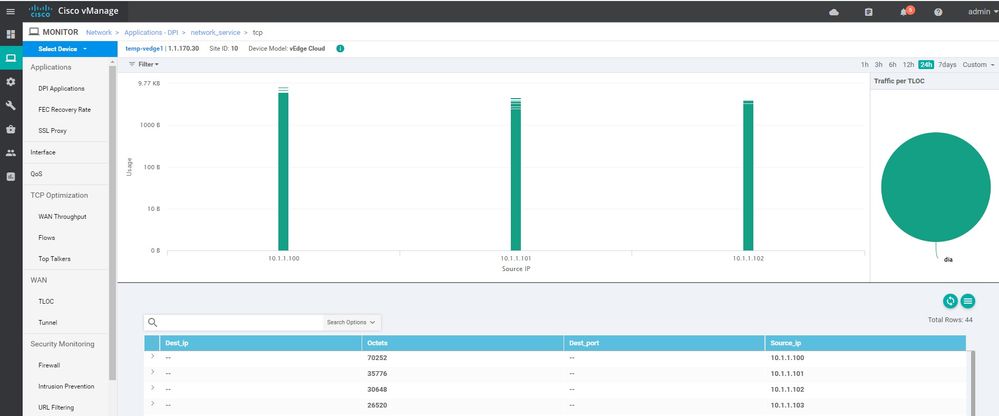Open DPI Applications in sidebar

point(61,89)
